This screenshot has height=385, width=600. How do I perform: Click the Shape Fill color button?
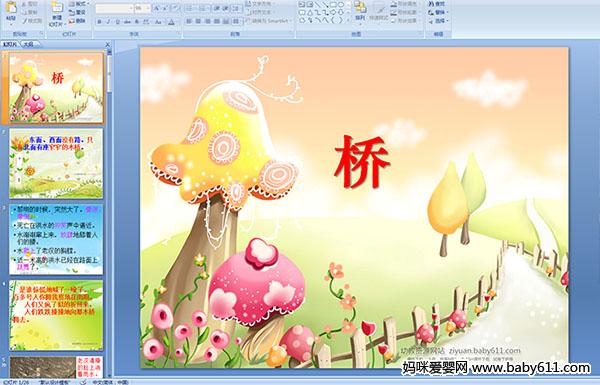tap(405, 4)
